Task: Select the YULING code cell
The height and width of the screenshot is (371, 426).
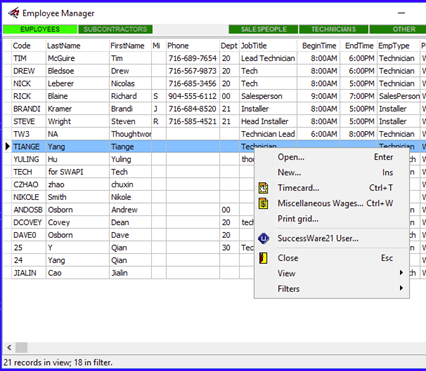Action: (x=28, y=159)
